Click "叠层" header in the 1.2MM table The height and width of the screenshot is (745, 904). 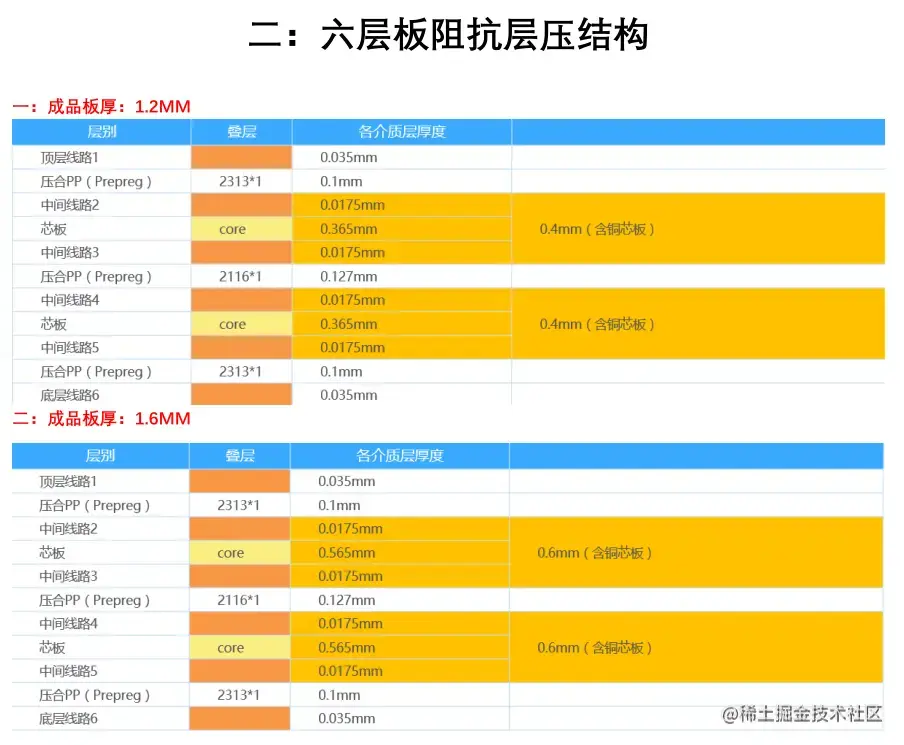coord(242,132)
